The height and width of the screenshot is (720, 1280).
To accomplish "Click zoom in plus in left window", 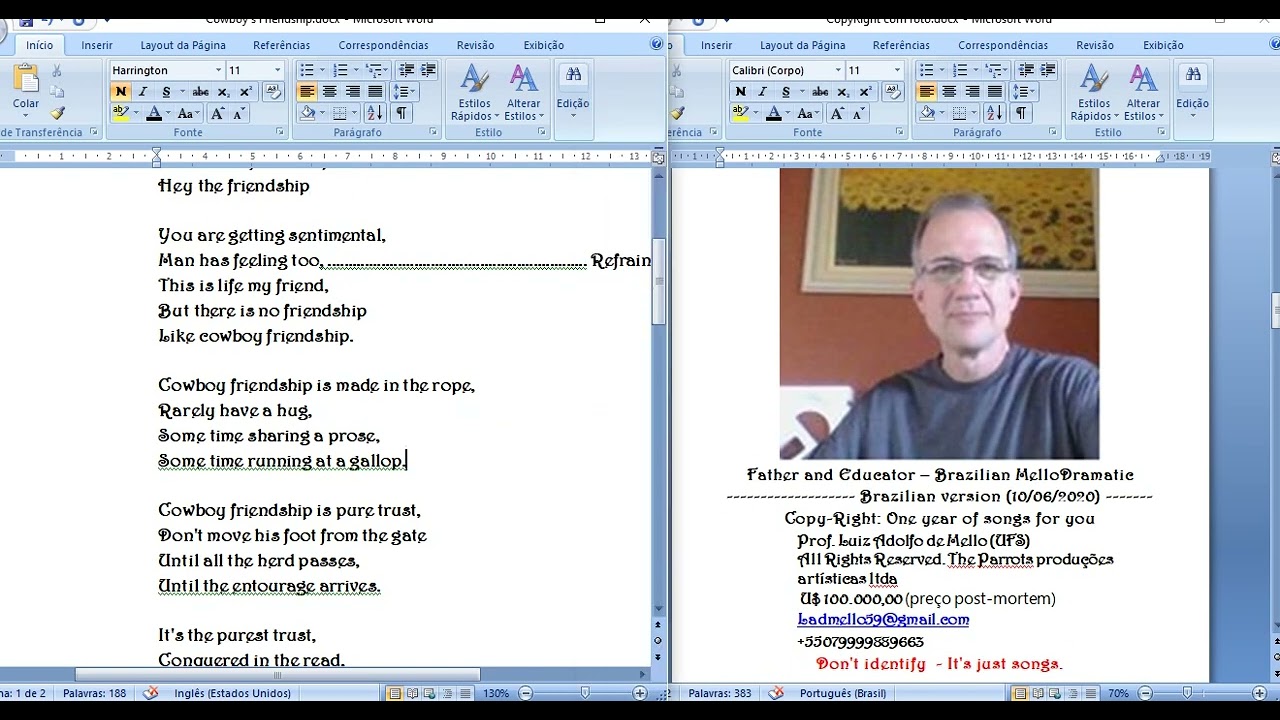I will tap(640, 693).
